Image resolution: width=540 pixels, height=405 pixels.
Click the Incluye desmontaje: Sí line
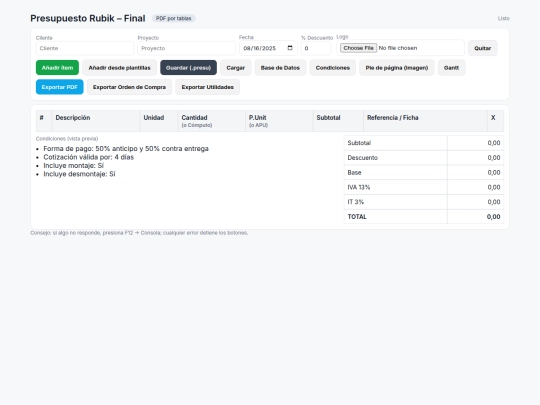[79, 174]
